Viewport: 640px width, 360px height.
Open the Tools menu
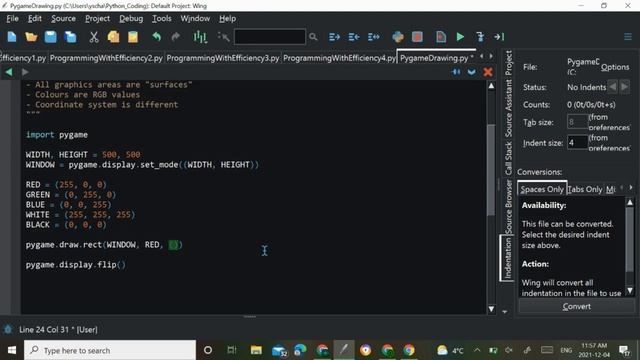pyautogui.click(x=162, y=19)
